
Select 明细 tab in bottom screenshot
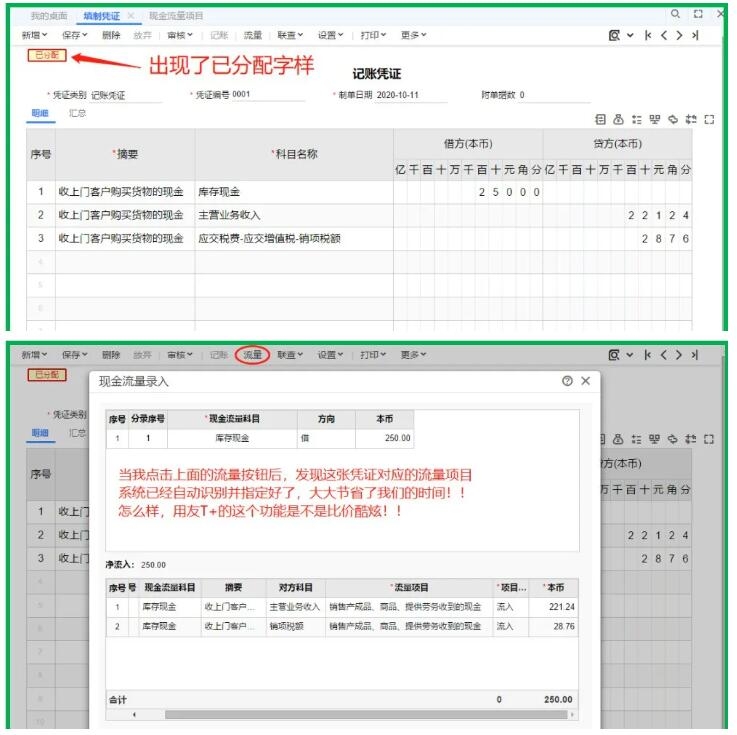pyautogui.click(x=40, y=433)
